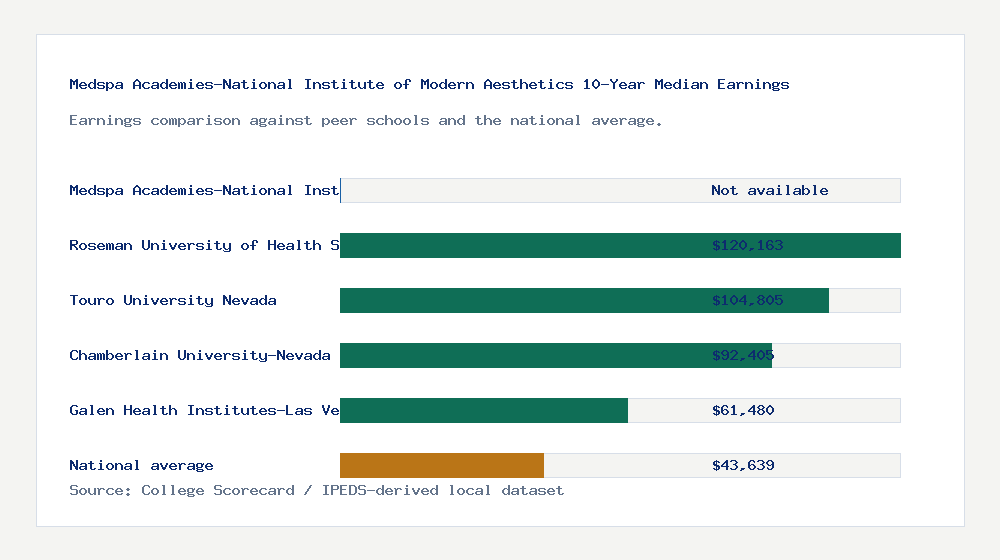
Task: Click the 'Galen Health Institutes-Las Ve' label
Action: tap(204, 410)
